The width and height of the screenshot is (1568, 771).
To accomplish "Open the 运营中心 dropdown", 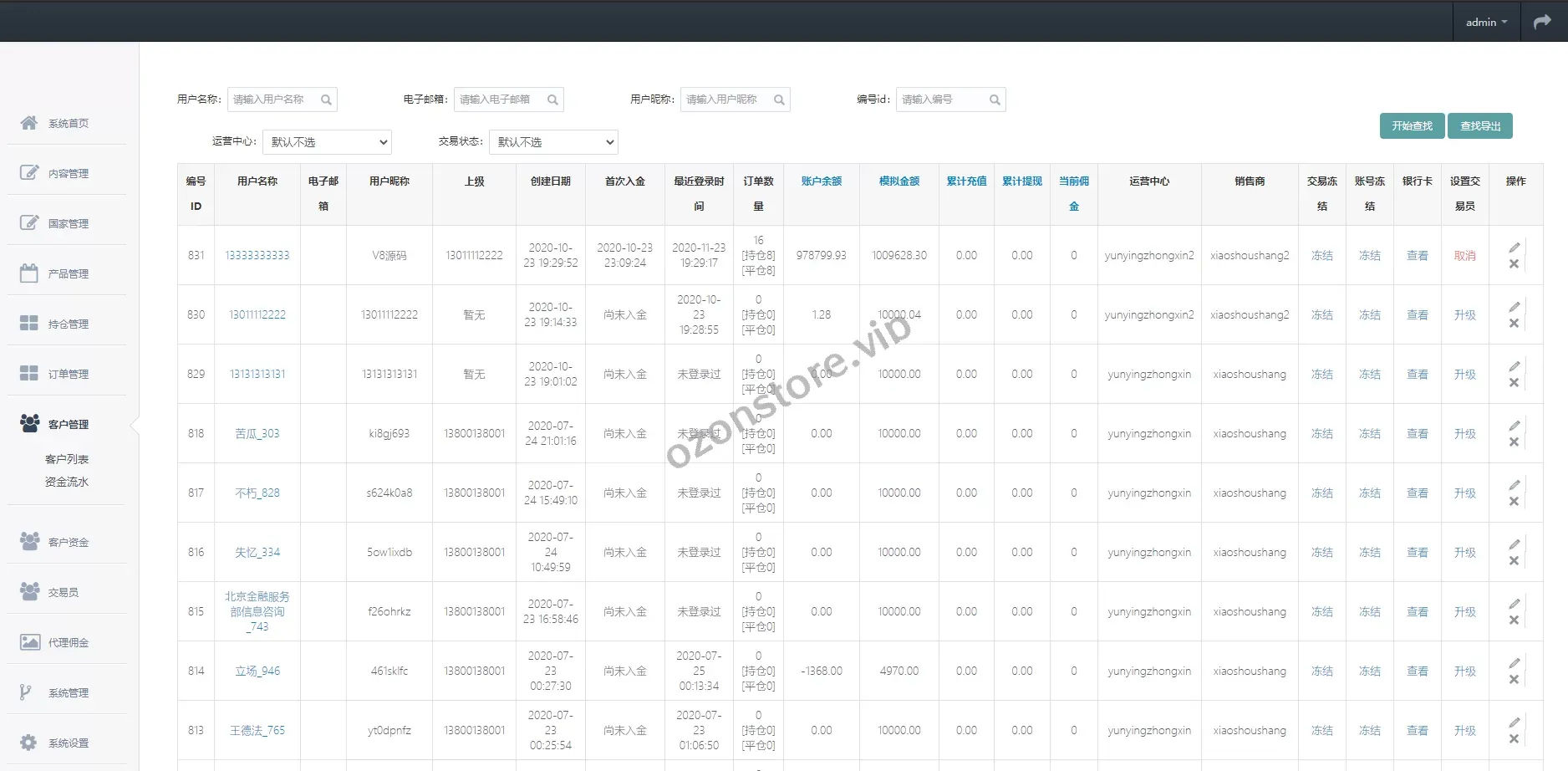I will coord(327,141).
